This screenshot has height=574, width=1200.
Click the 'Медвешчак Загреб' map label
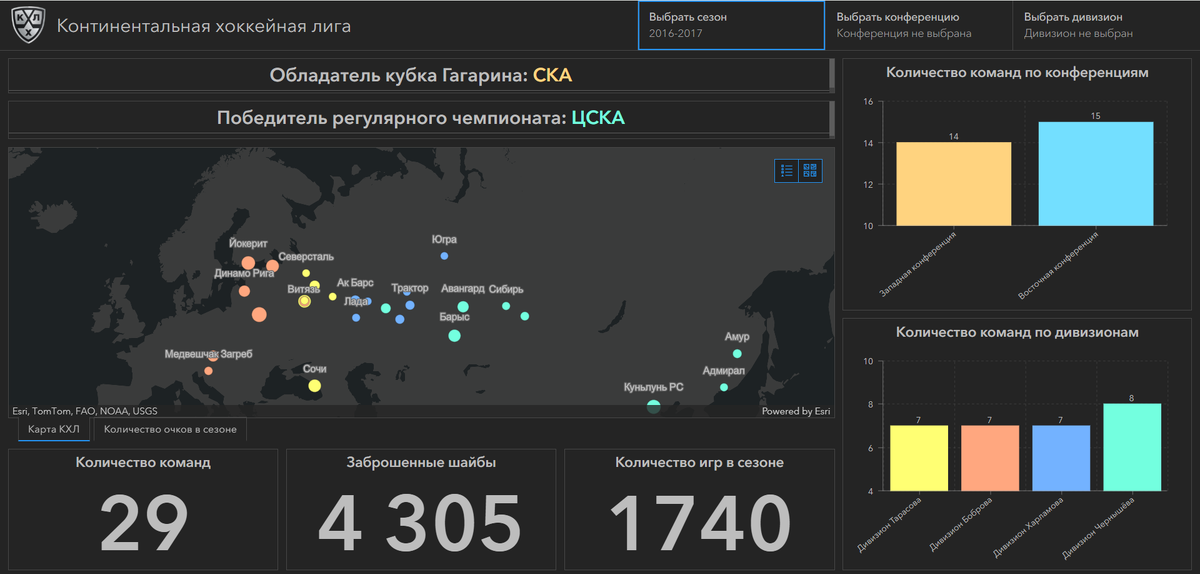(208, 354)
